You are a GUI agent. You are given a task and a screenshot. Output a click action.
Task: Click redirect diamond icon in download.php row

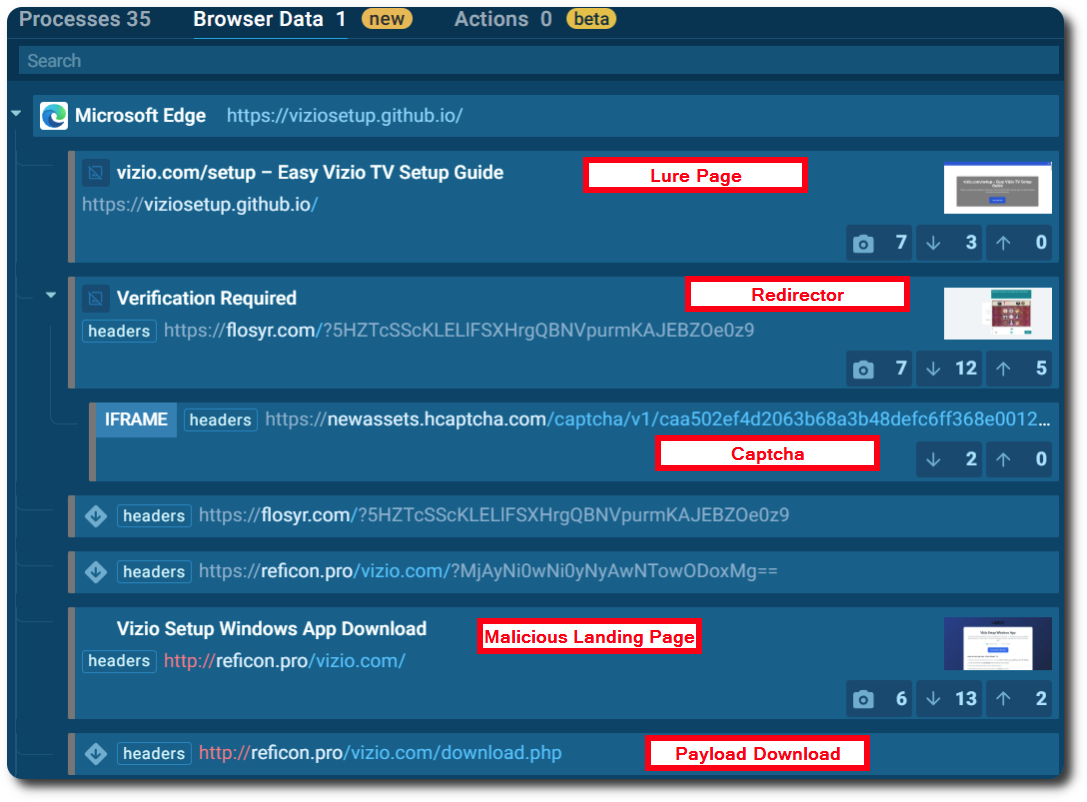[96, 753]
